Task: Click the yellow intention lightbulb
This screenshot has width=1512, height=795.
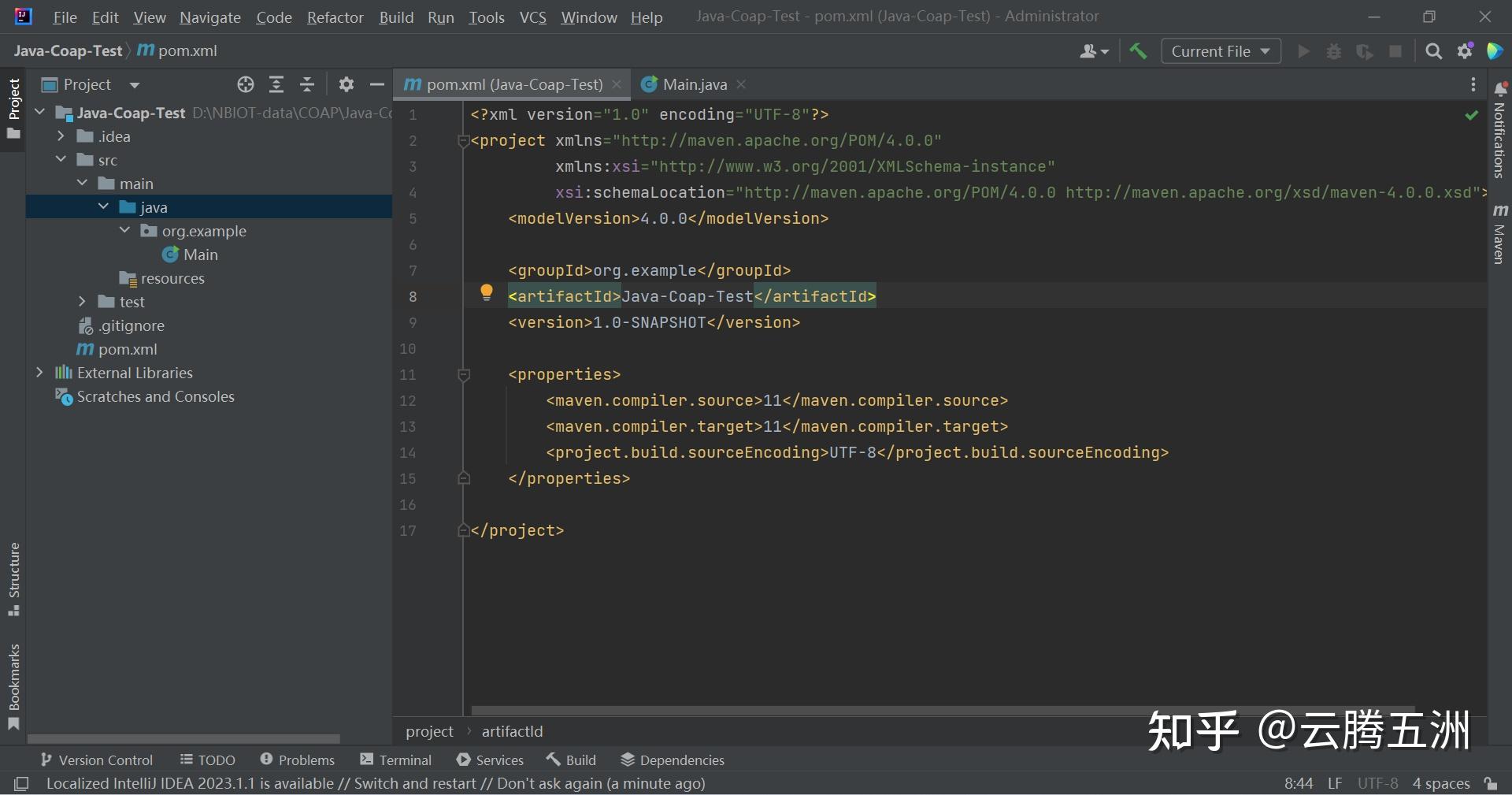Action: [487, 293]
